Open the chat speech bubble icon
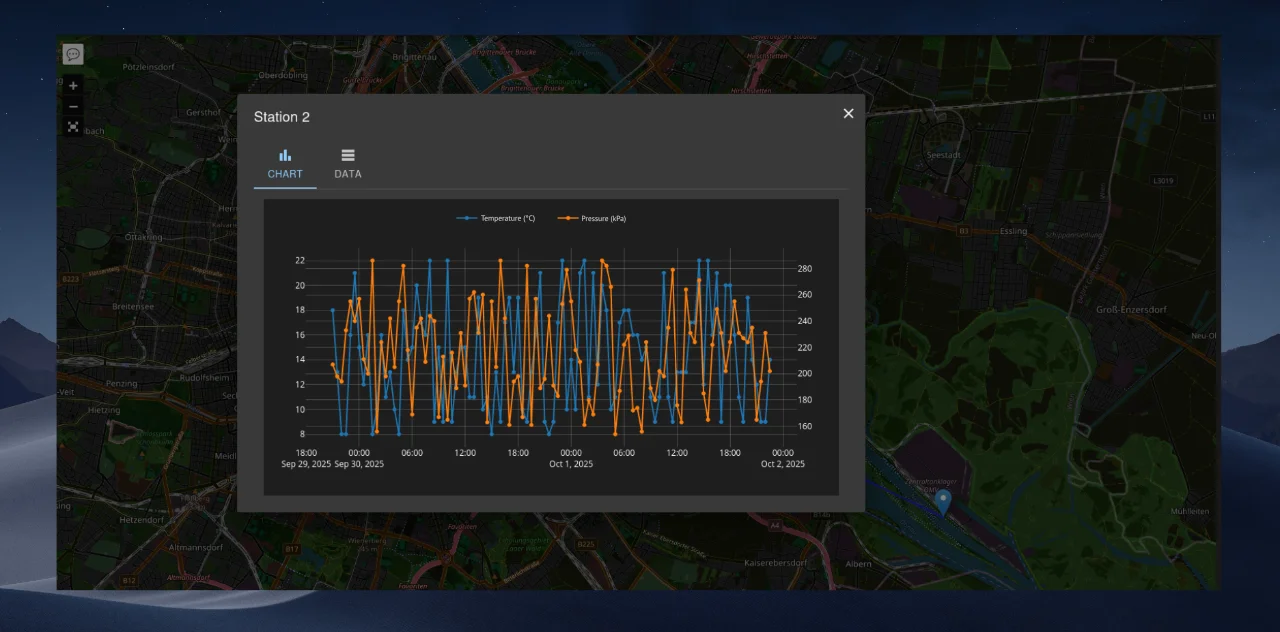The height and width of the screenshot is (632, 1280). click(x=73, y=54)
